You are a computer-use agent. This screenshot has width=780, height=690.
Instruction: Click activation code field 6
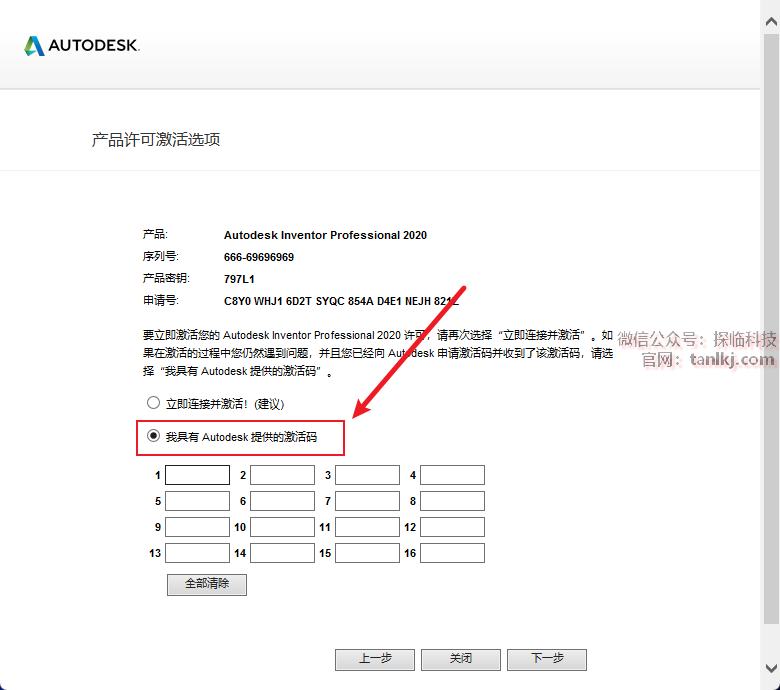coord(283,501)
